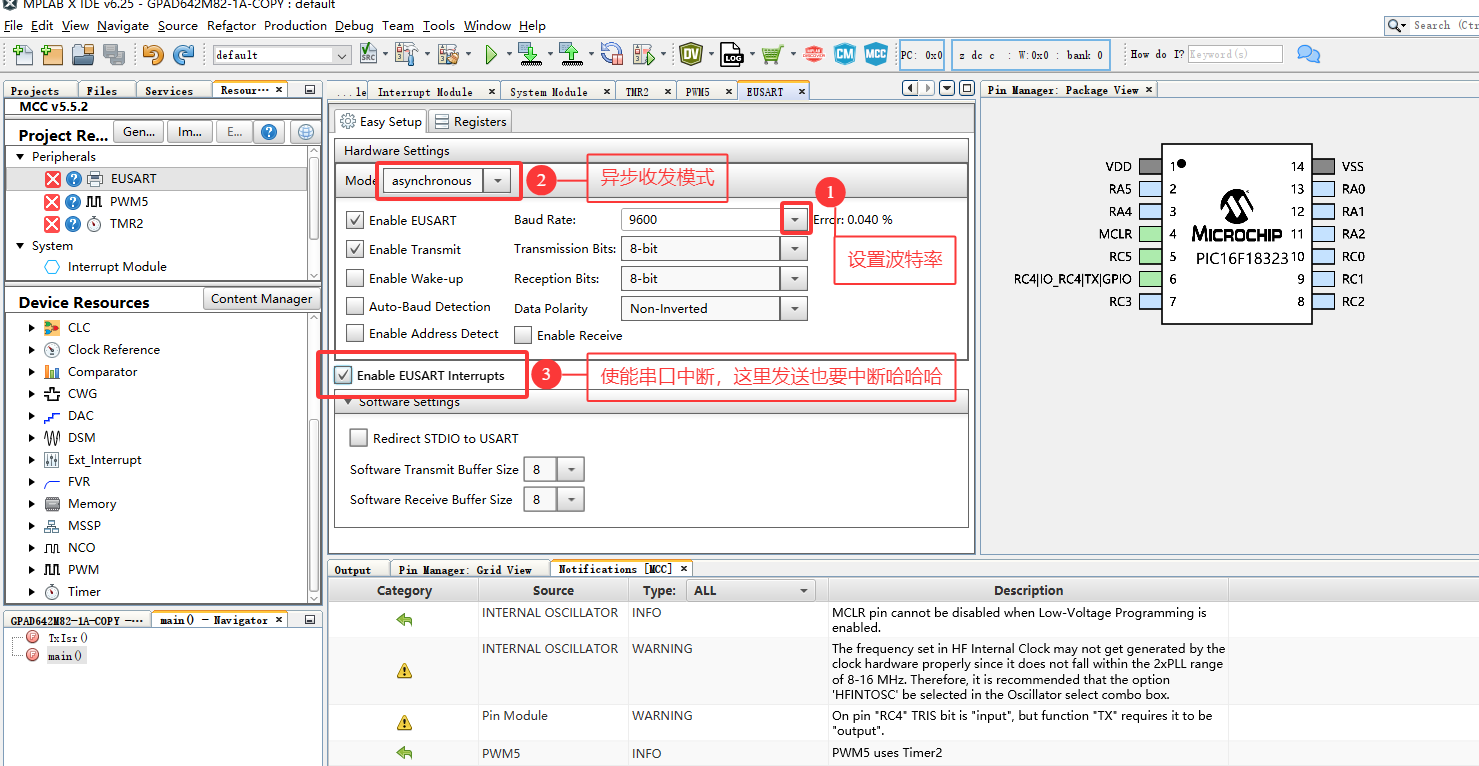Click the Import button
The width and height of the screenshot is (1479, 766).
pos(190,132)
